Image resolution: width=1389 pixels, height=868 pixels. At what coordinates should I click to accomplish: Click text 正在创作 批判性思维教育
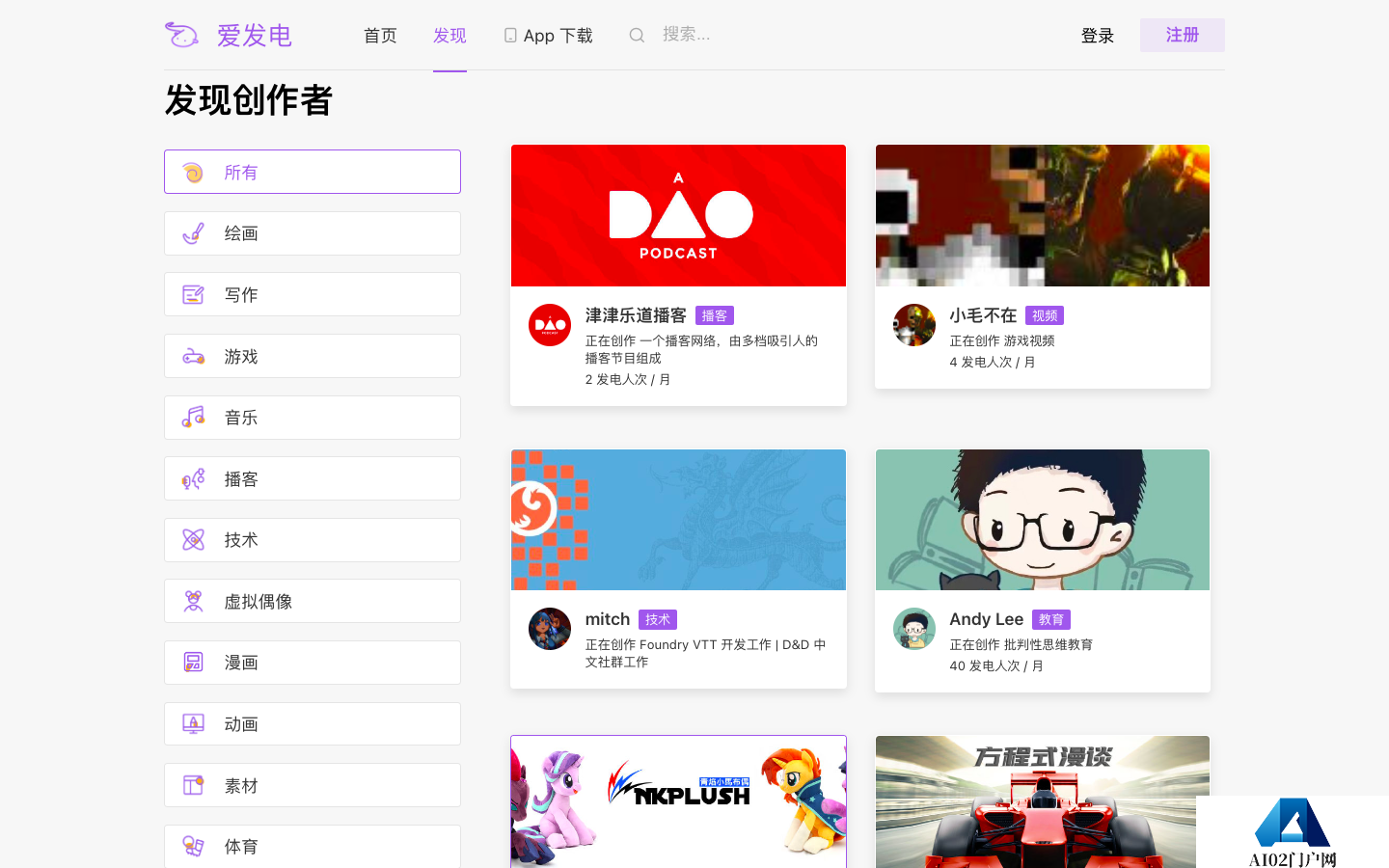[x=1021, y=644]
